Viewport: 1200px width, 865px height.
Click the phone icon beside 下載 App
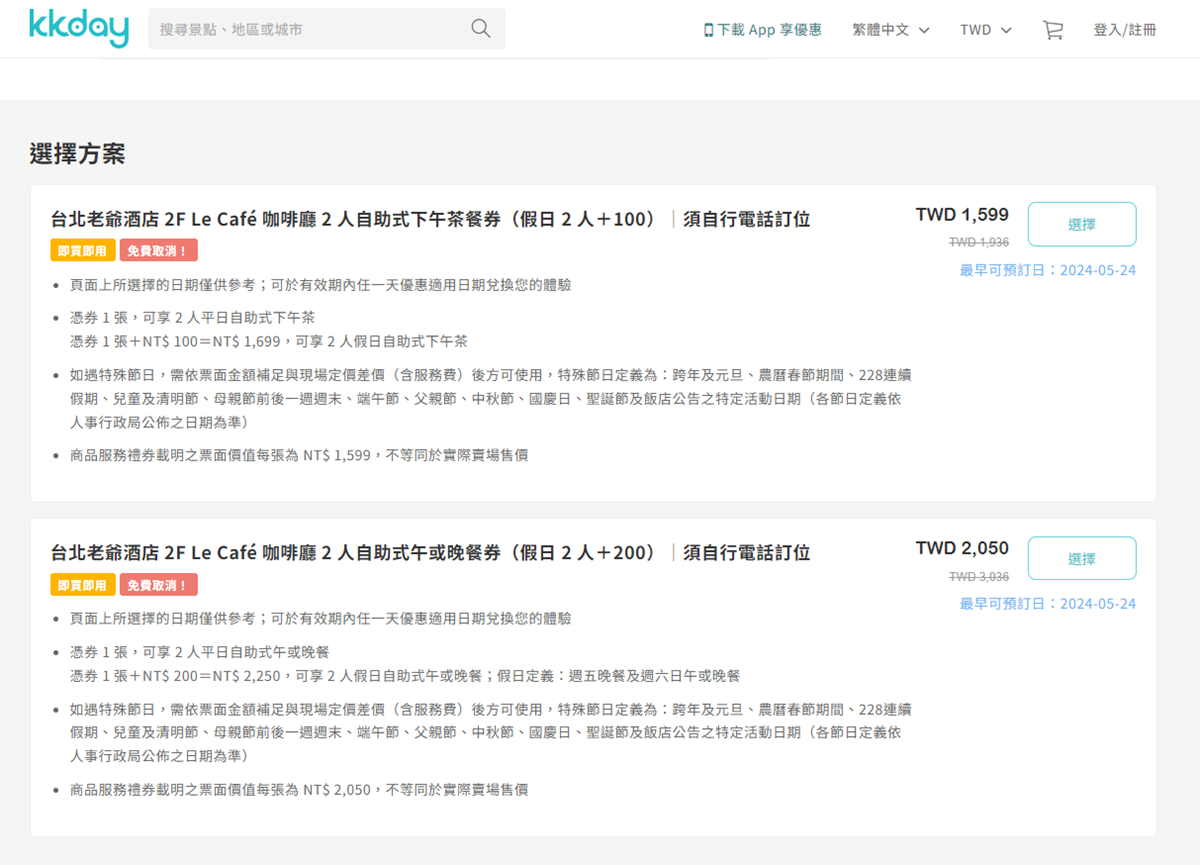coord(709,30)
